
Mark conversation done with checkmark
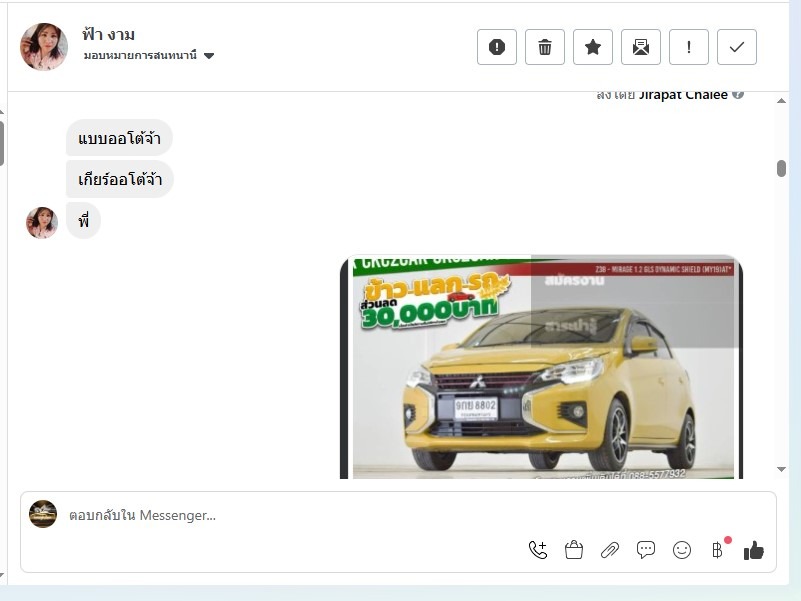[737, 47]
